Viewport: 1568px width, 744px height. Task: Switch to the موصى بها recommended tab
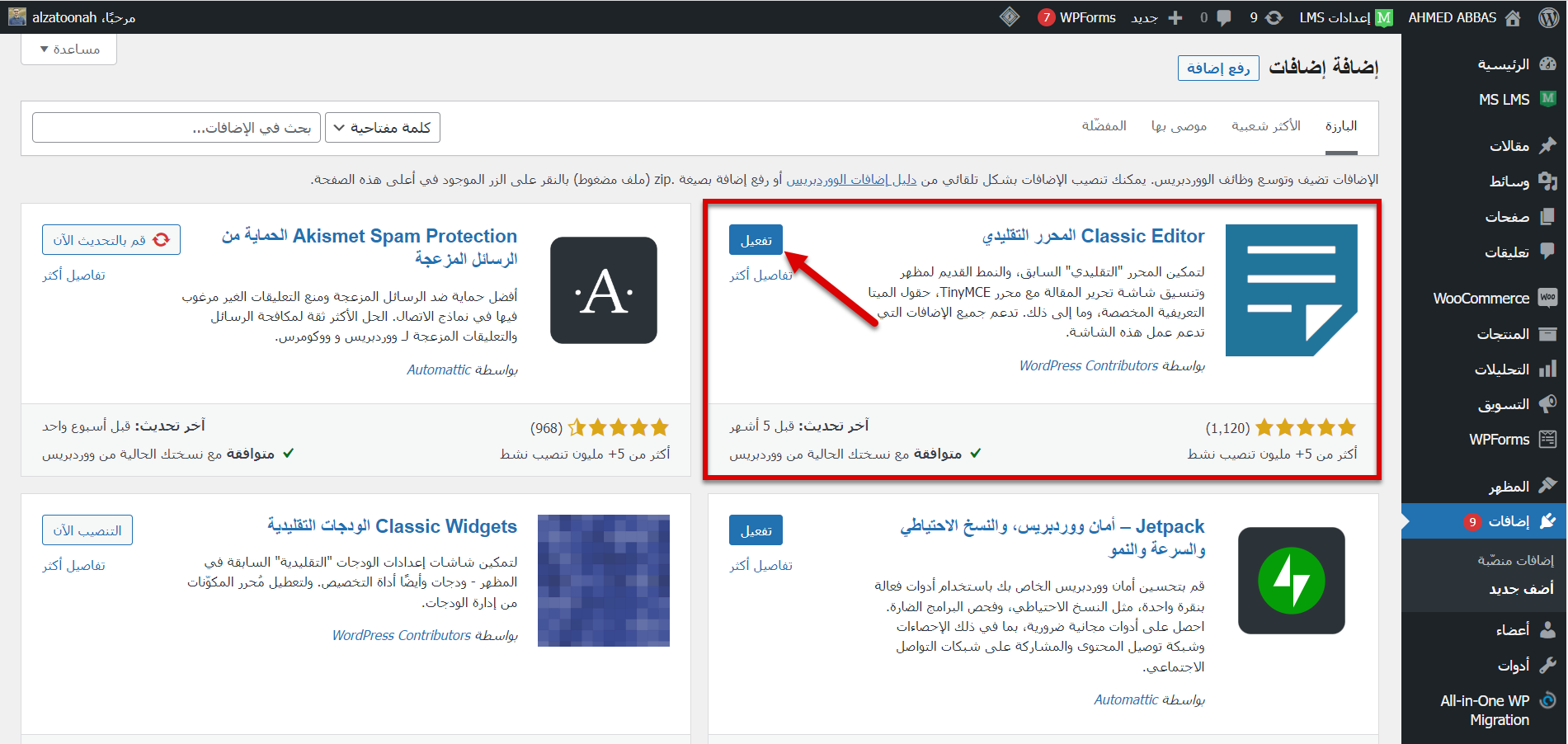(x=1179, y=125)
